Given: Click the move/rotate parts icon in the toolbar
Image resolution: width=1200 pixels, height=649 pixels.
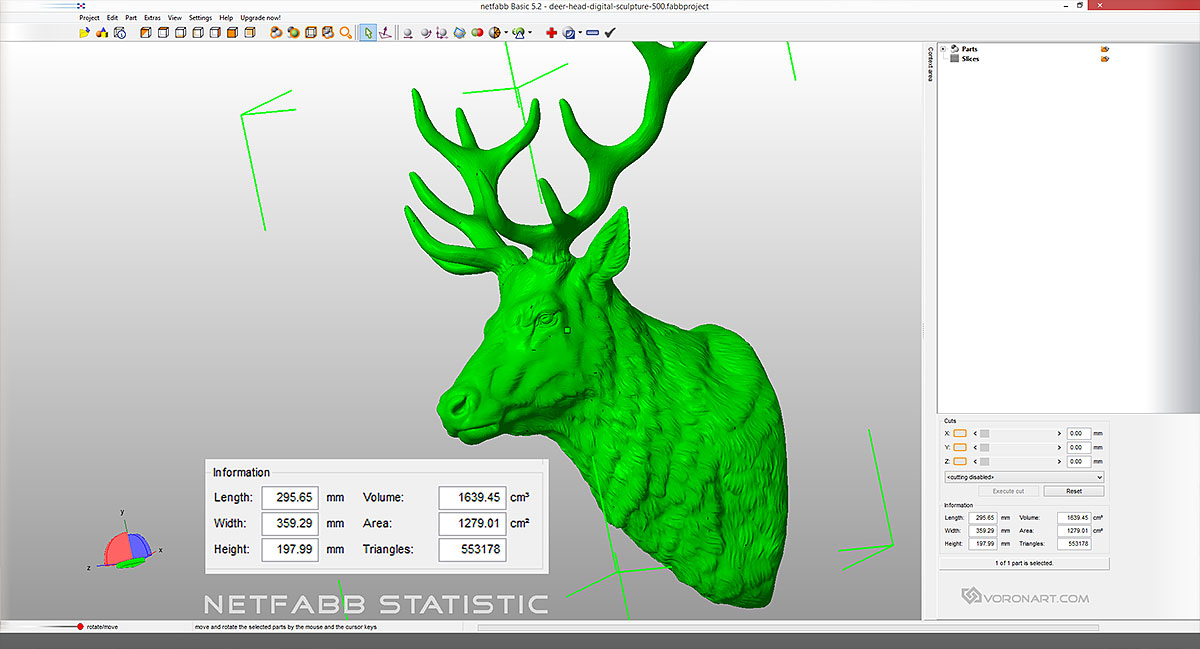Looking at the screenshot, I should [406, 32].
